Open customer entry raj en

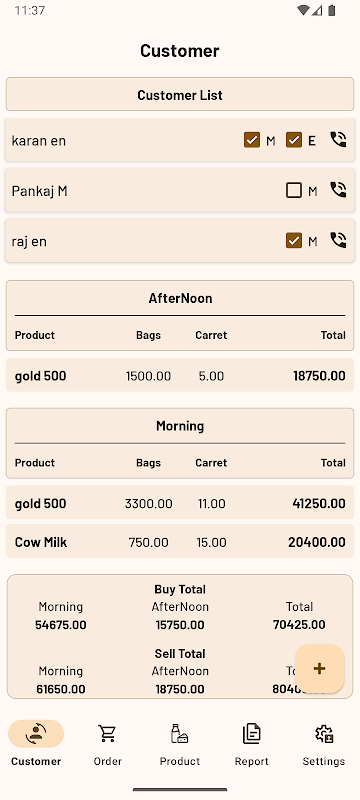(x=180, y=240)
